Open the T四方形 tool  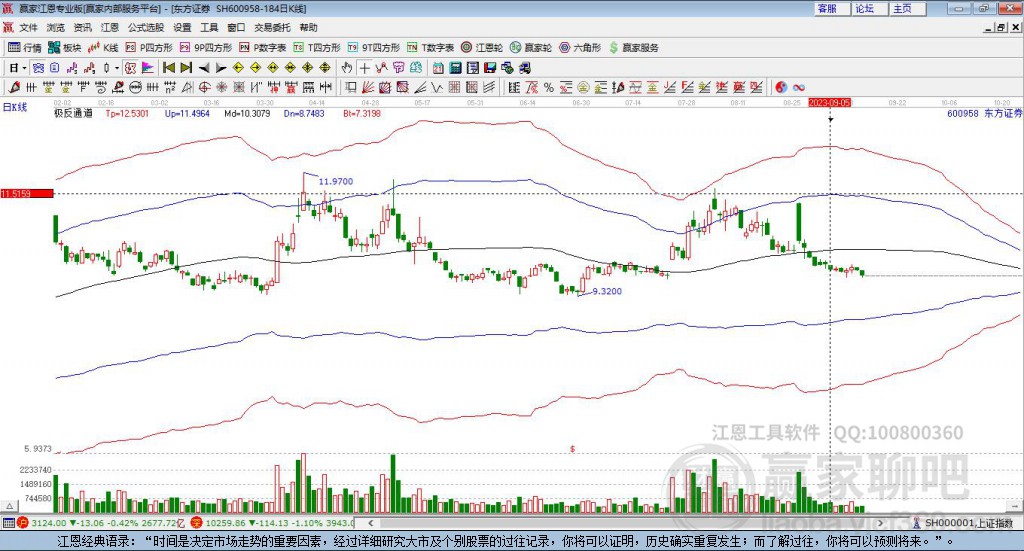click(x=317, y=48)
